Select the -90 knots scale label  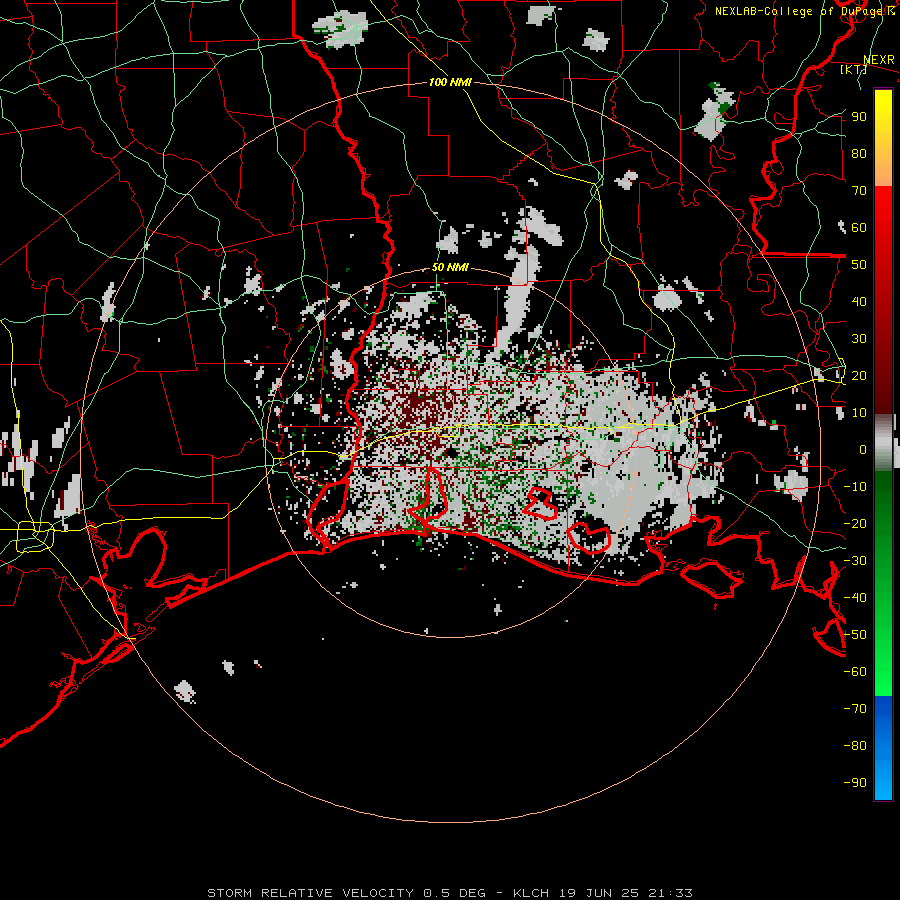pyautogui.click(x=855, y=783)
